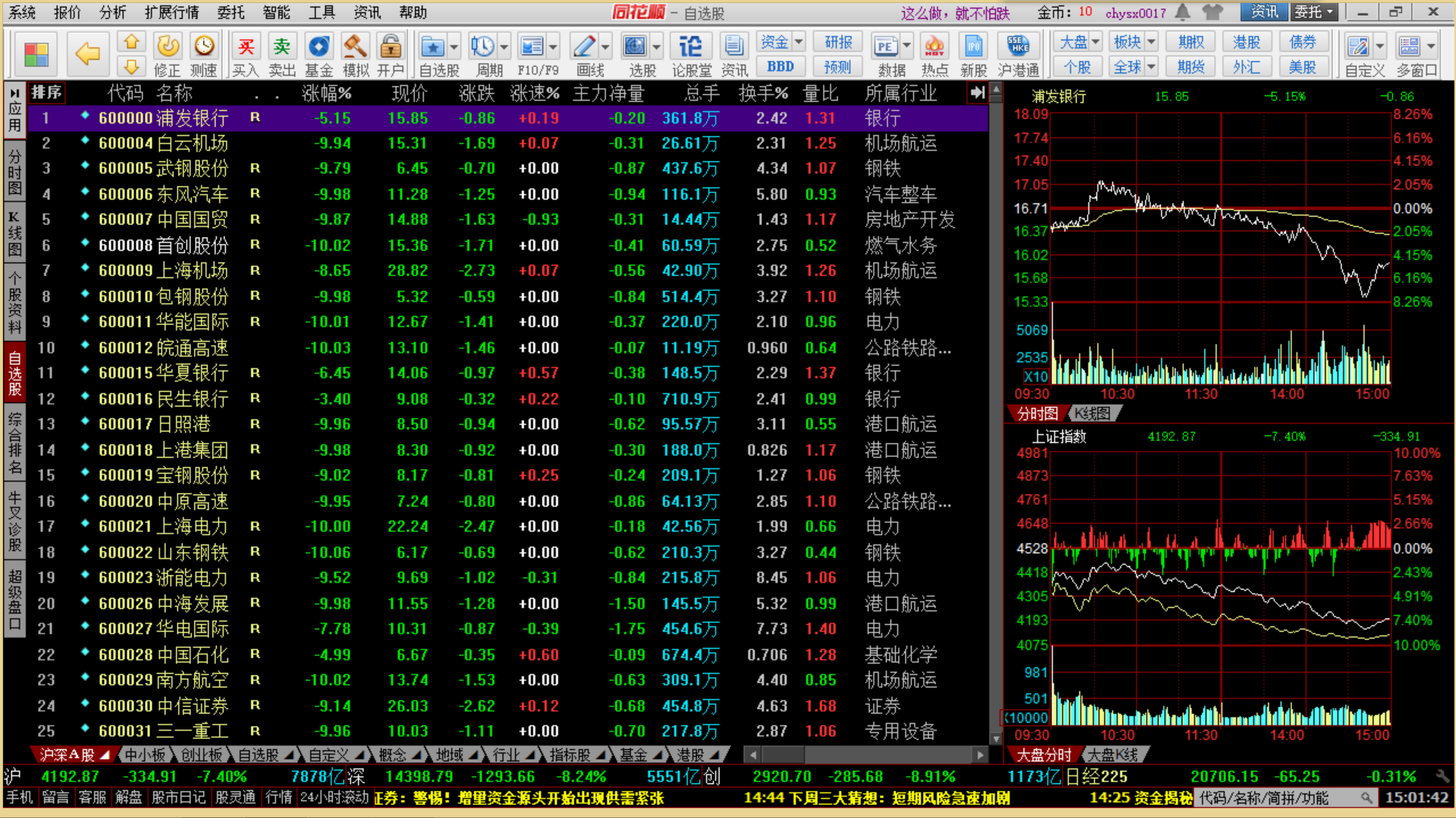Click the 期货 button

click(1191, 67)
